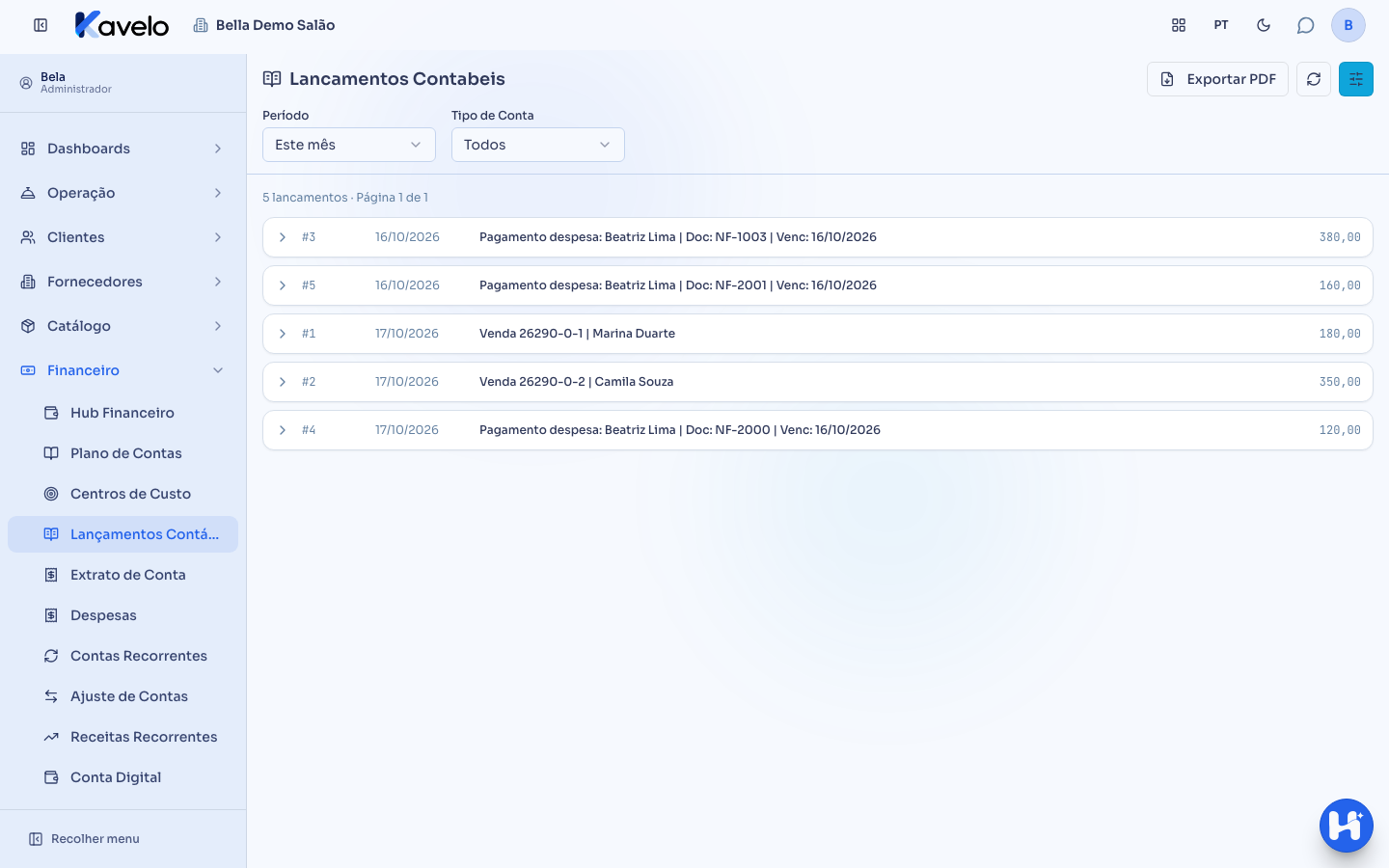Open Extrato de Conta
Image resolution: width=1389 pixels, height=868 pixels.
click(123, 575)
